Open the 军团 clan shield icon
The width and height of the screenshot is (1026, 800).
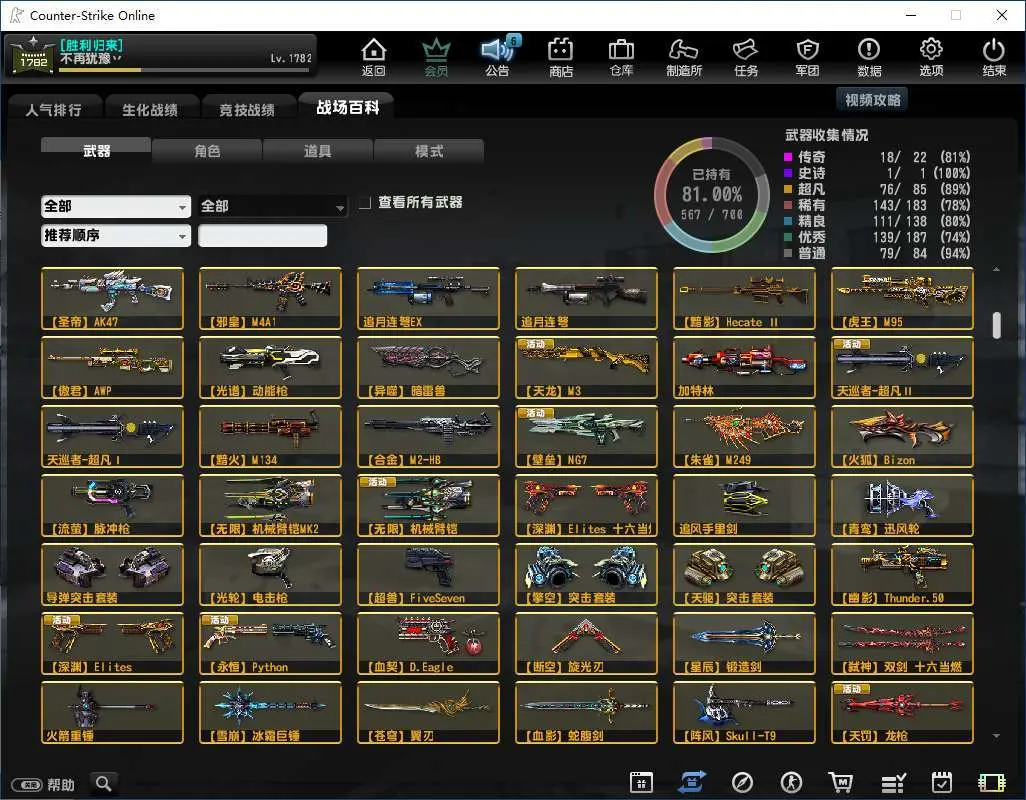(x=807, y=56)
